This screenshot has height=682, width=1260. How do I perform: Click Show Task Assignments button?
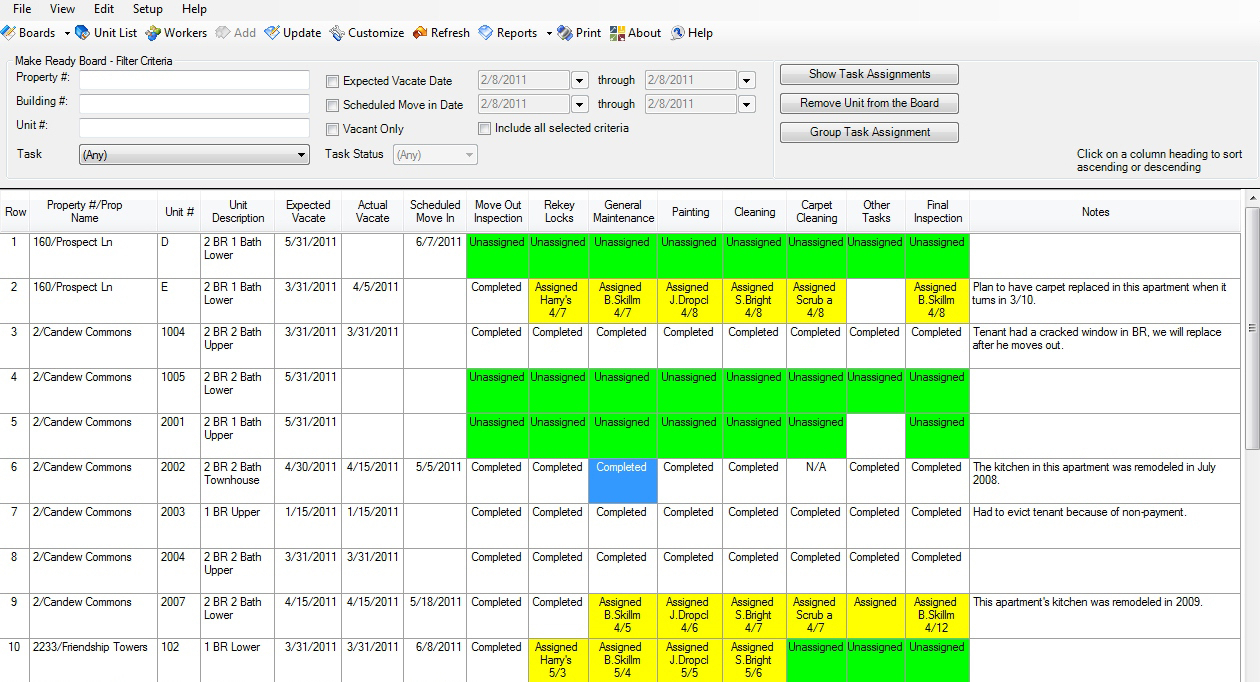(x=869, y=74)
